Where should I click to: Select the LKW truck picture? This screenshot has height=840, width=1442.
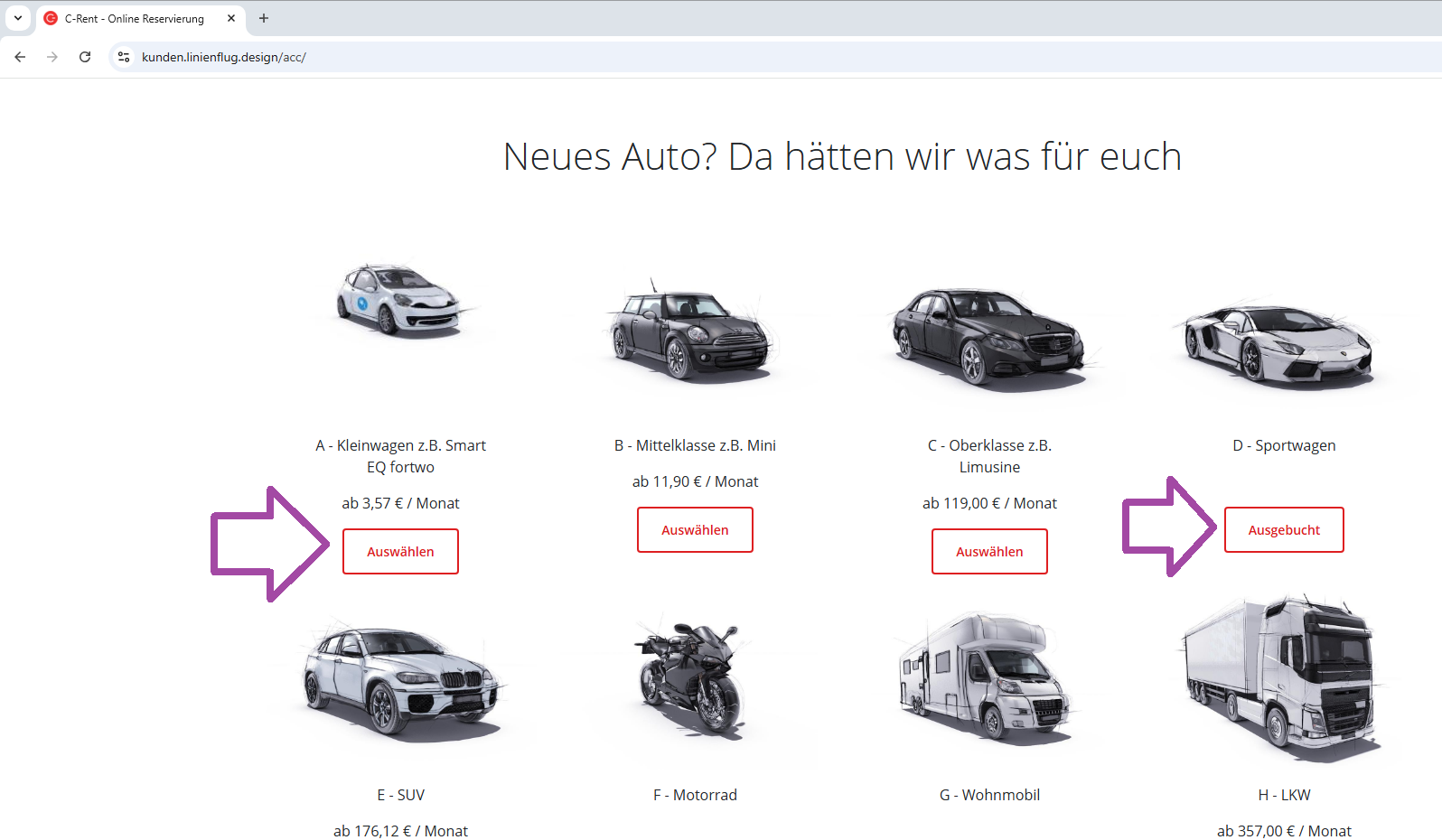1283,677
